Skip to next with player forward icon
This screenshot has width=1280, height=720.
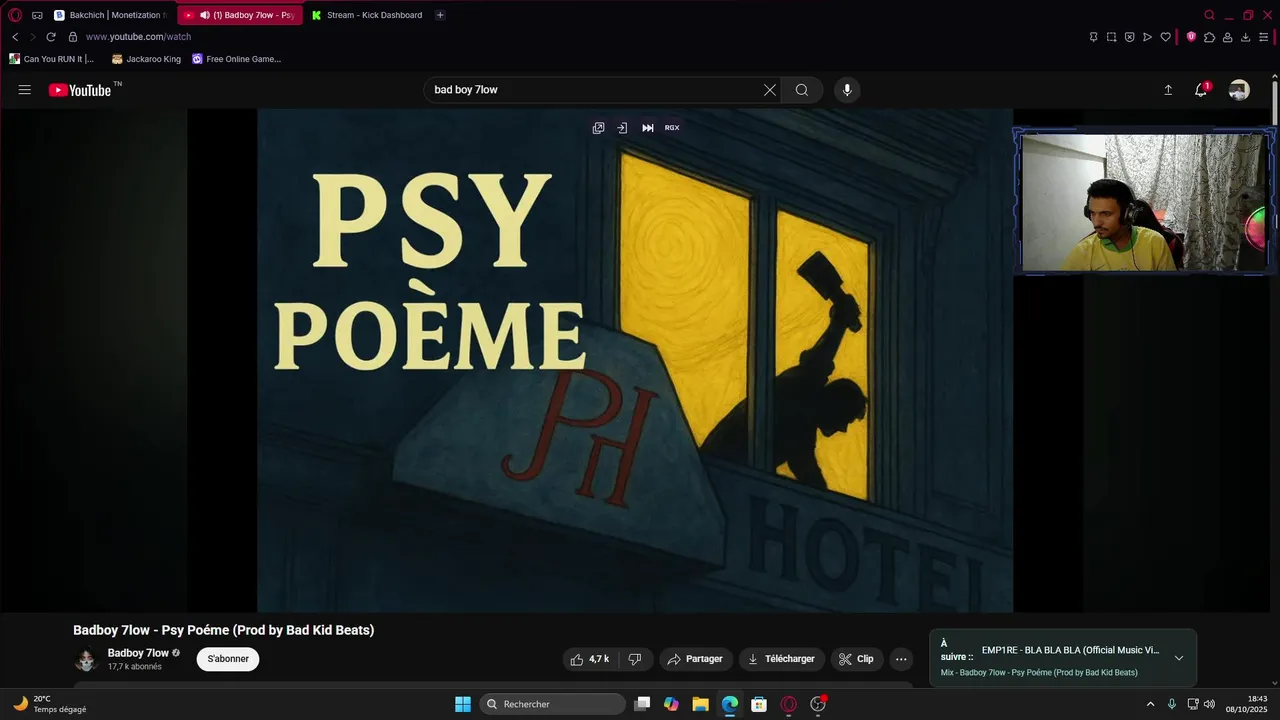647,128
